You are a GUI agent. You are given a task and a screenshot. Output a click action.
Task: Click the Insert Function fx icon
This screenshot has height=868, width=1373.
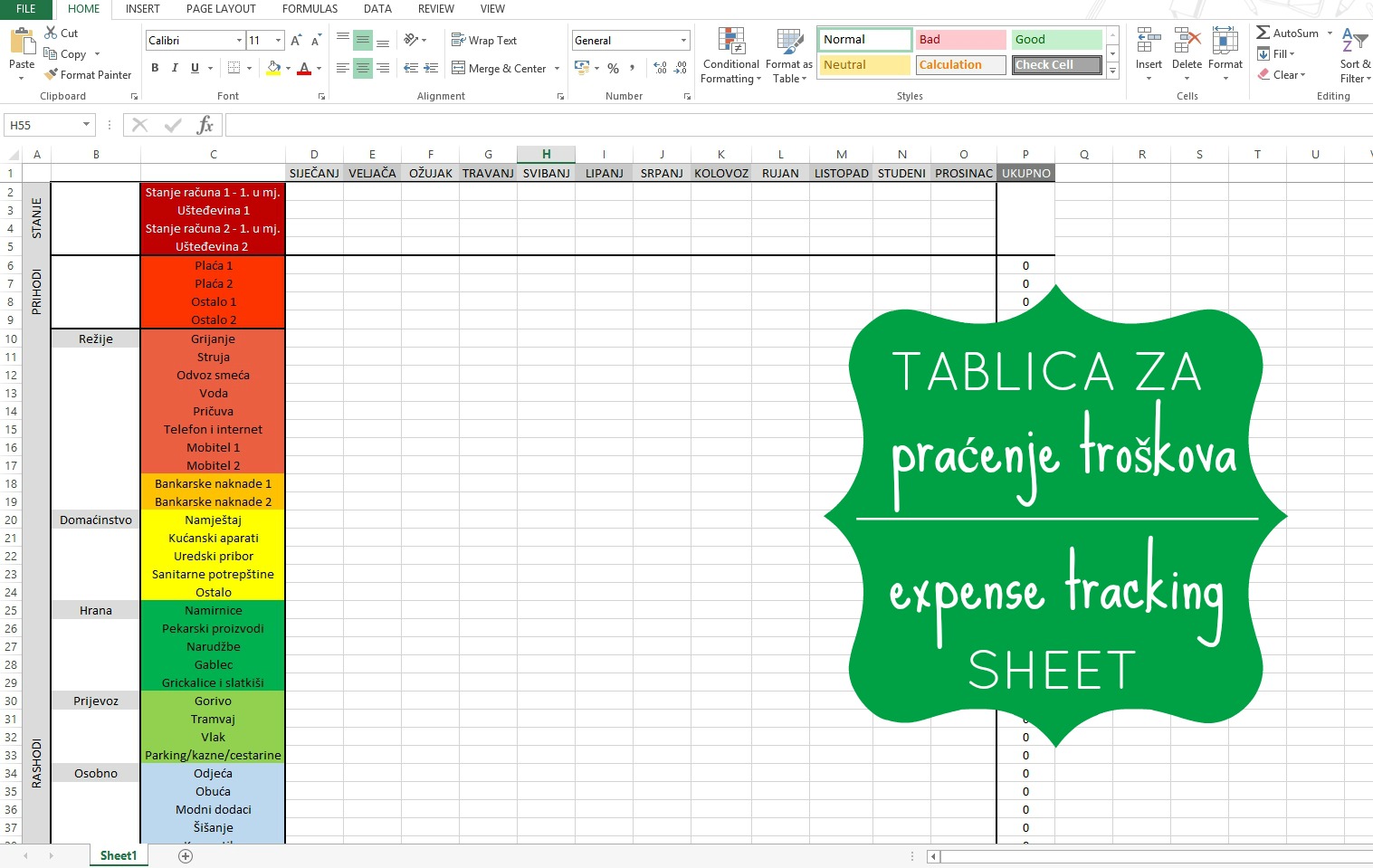tap(205, 124)
